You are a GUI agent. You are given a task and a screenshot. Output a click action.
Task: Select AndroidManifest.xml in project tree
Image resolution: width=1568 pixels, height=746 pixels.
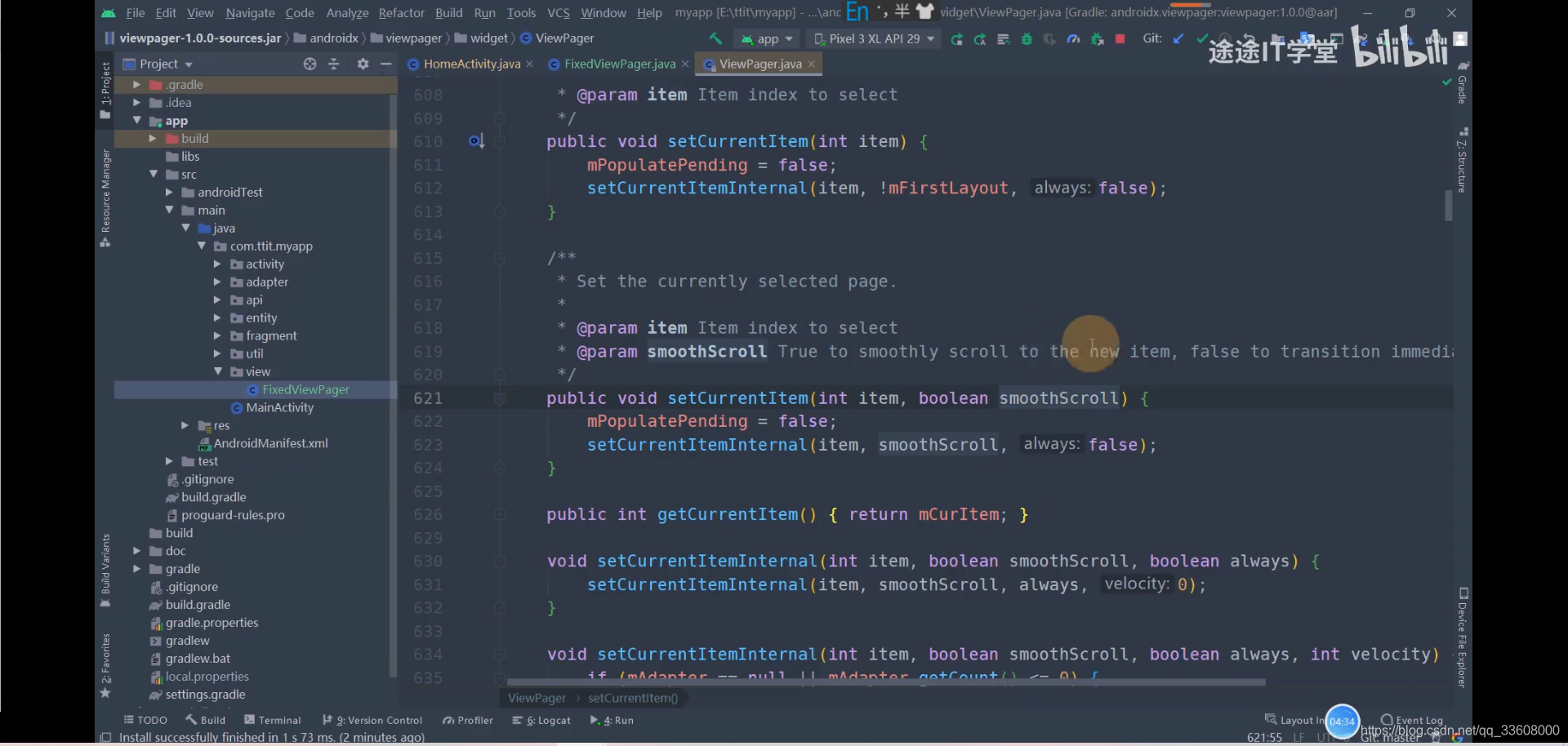tap(263, 444)
